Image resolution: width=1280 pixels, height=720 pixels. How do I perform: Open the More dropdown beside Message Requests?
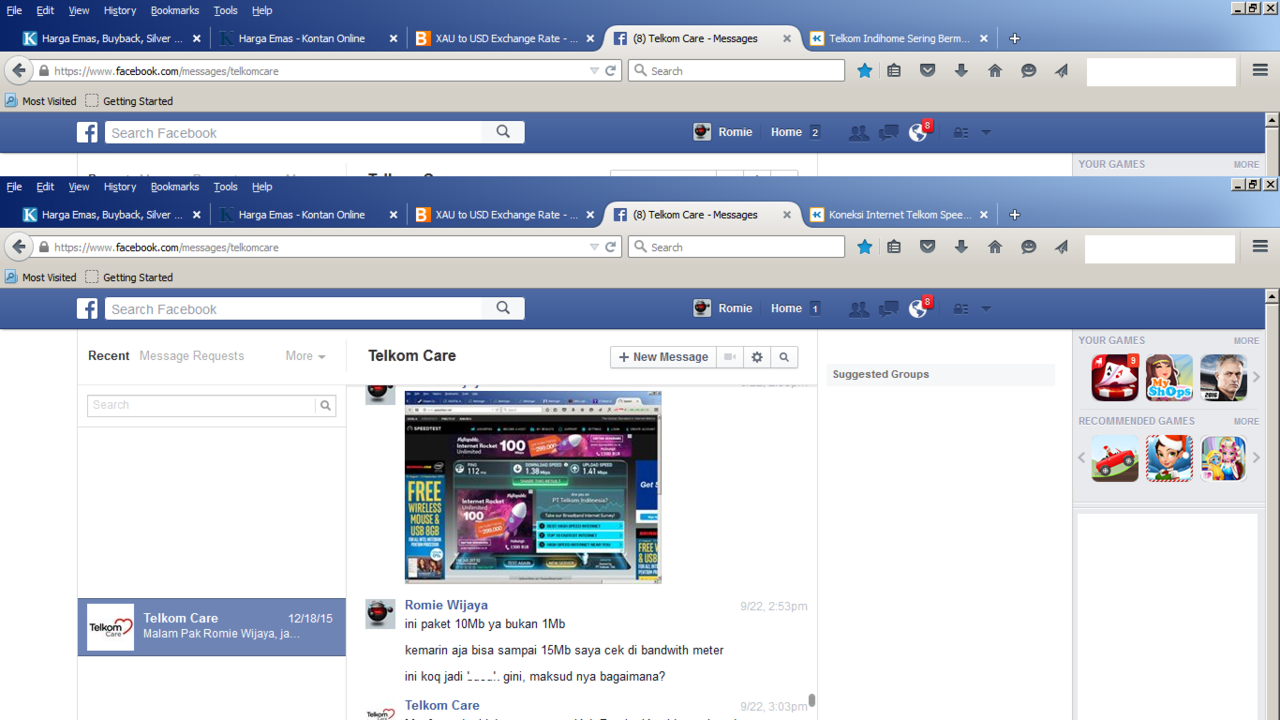(305, 356)
